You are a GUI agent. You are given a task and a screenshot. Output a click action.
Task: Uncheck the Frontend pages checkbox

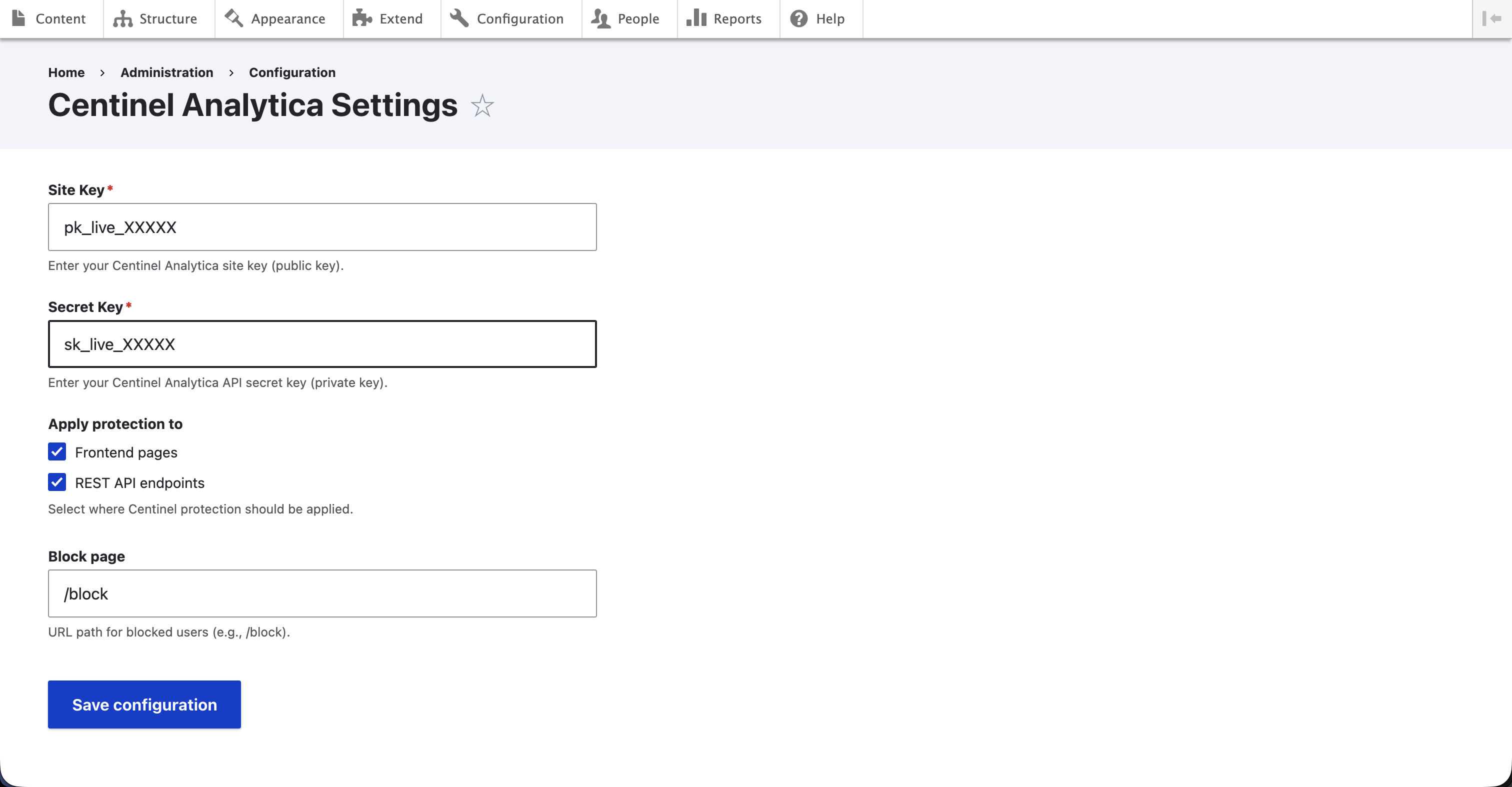[57, 452]
